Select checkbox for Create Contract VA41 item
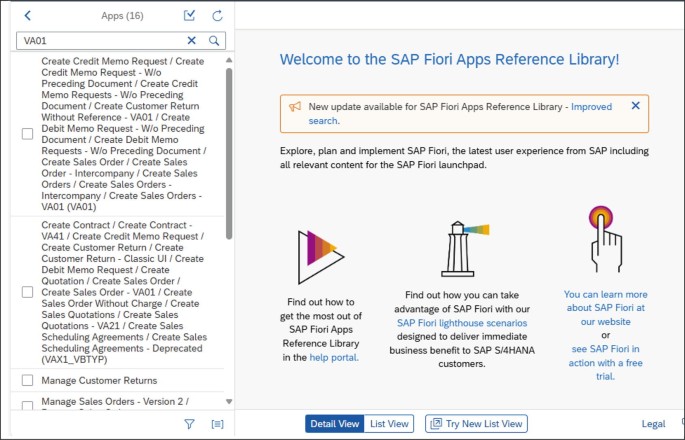Screen dimensions: 685x440 coord(27,291)
